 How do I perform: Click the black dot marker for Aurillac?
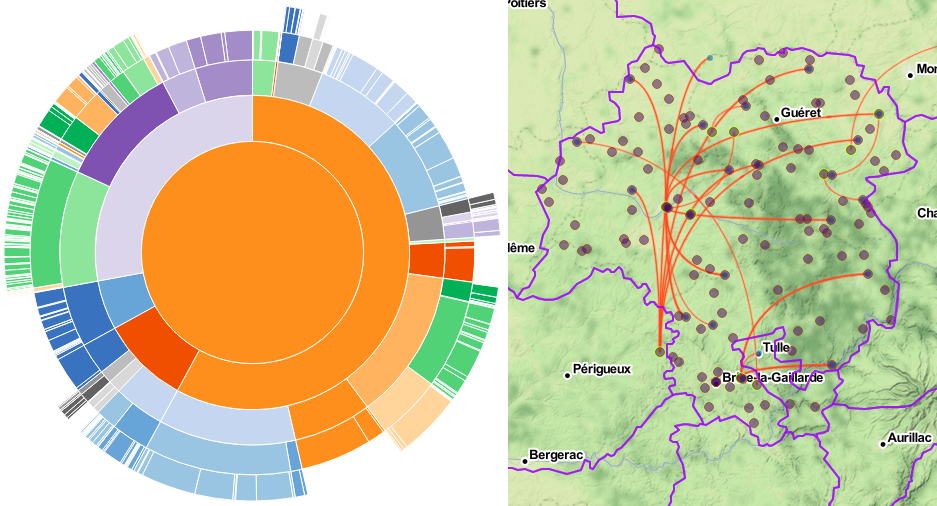point(884,444)
